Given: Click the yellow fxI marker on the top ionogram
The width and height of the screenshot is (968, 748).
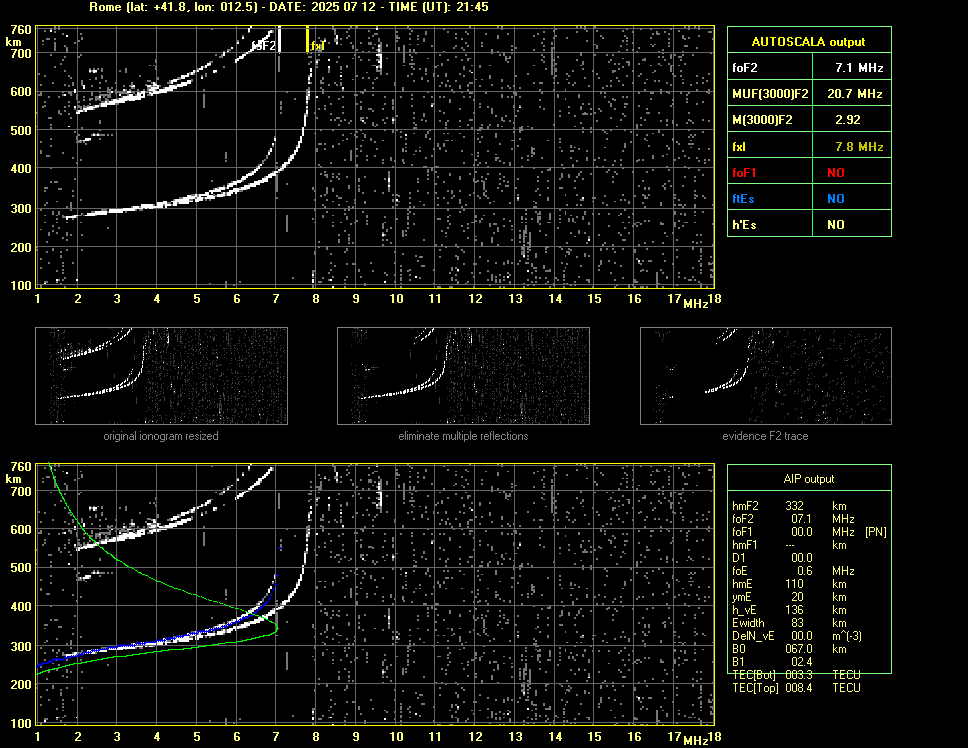Looking at the screenshot, I should 307,39.
